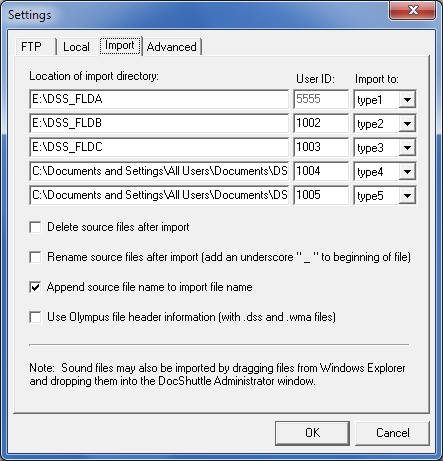Open the Local tab
Screen dimensions: 443x461
(77, 47)
